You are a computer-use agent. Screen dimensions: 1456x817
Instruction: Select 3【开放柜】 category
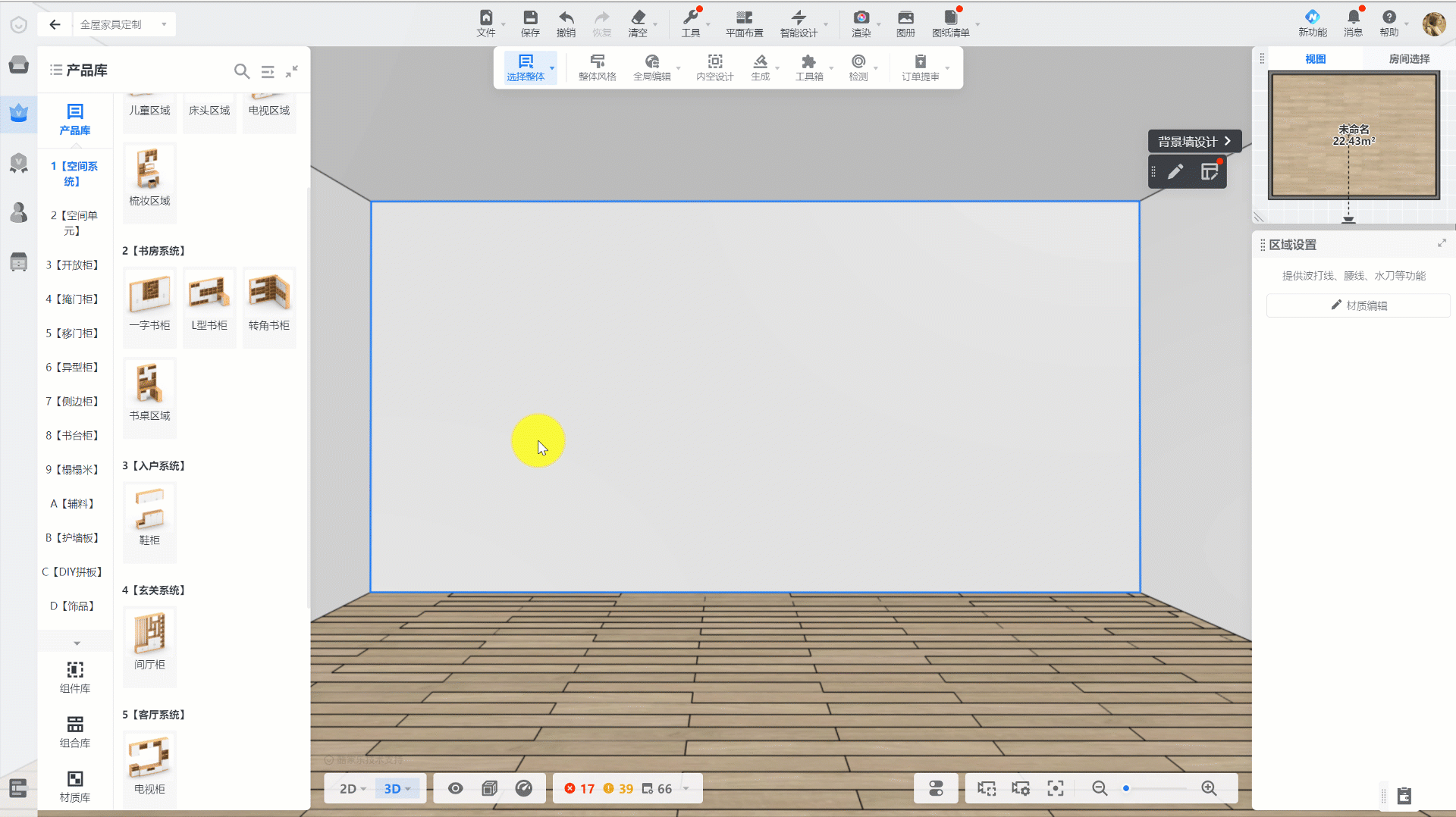73,265
